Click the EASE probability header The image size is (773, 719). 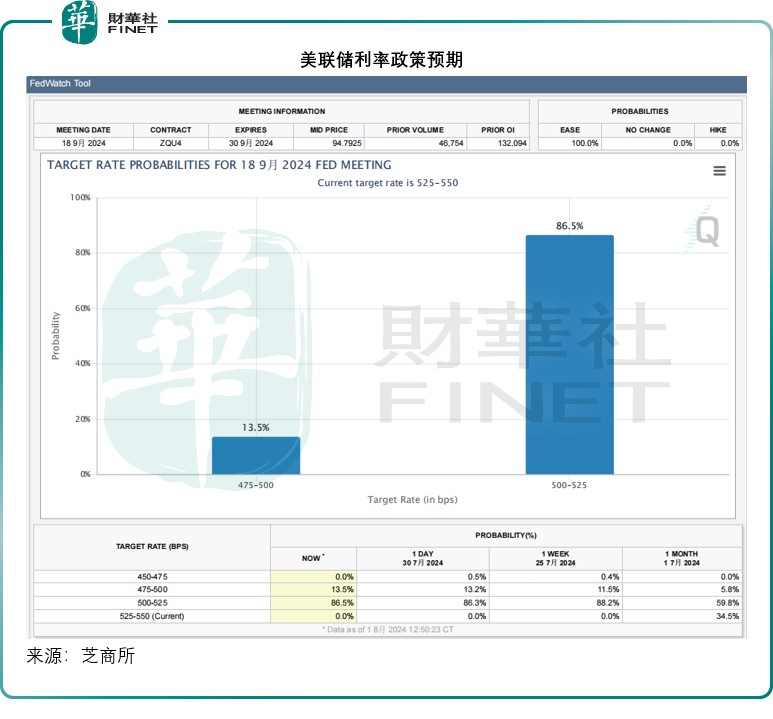[570, 130]
